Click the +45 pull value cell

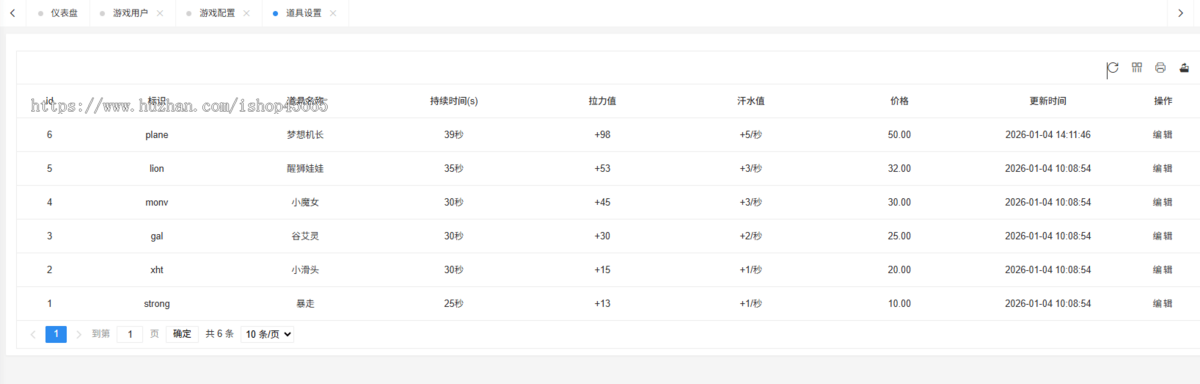point(602,202)
